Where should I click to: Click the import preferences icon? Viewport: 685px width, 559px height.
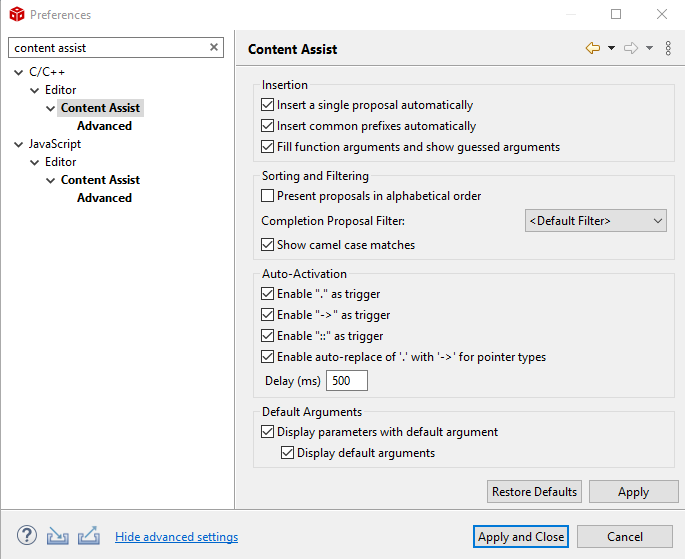[58, 536]
